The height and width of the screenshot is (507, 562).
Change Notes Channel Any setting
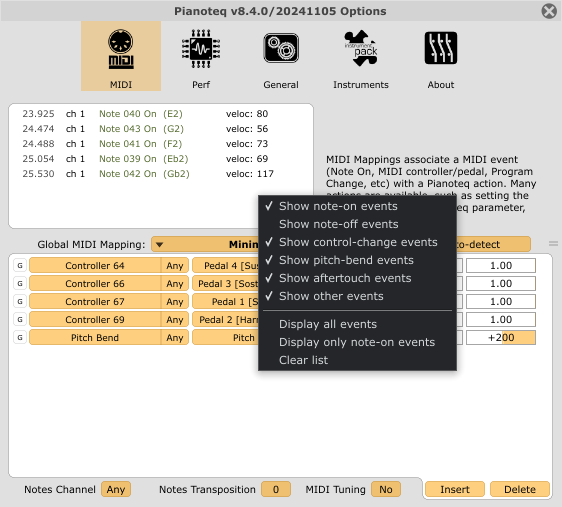(116, 489)
